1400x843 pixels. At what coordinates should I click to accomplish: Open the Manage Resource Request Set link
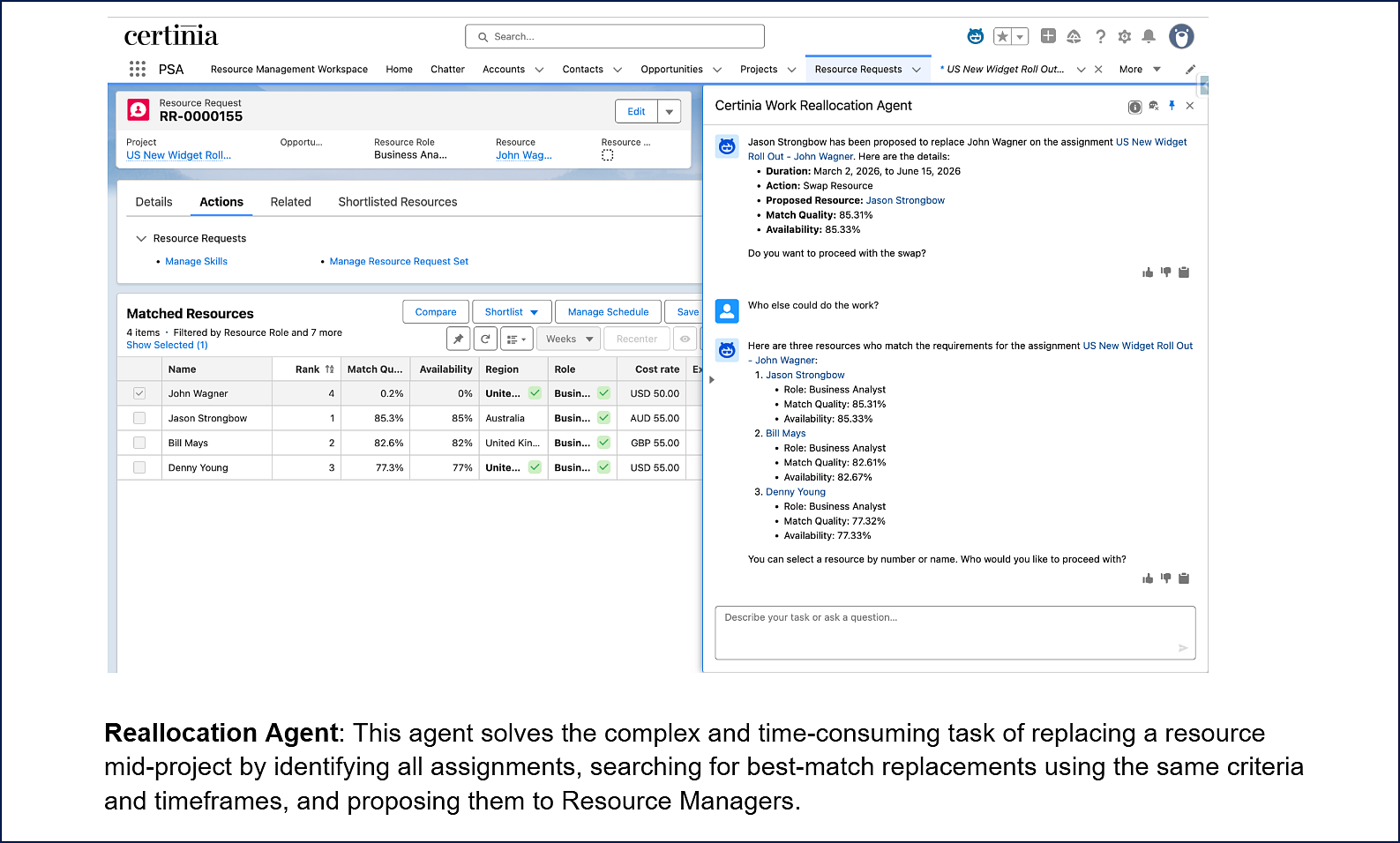[399, 261]
